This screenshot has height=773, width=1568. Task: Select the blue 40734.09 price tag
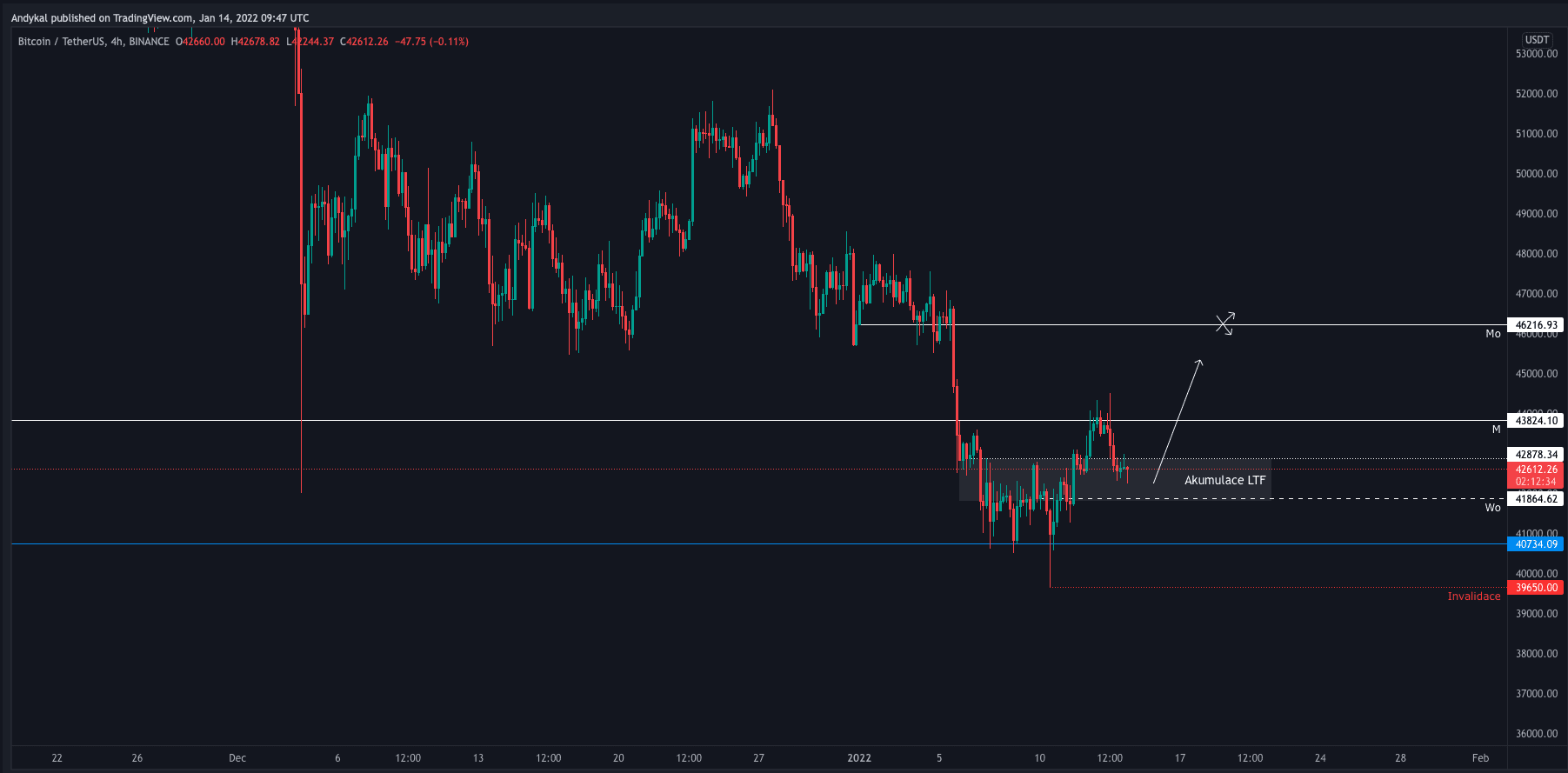coord(1536,544)
